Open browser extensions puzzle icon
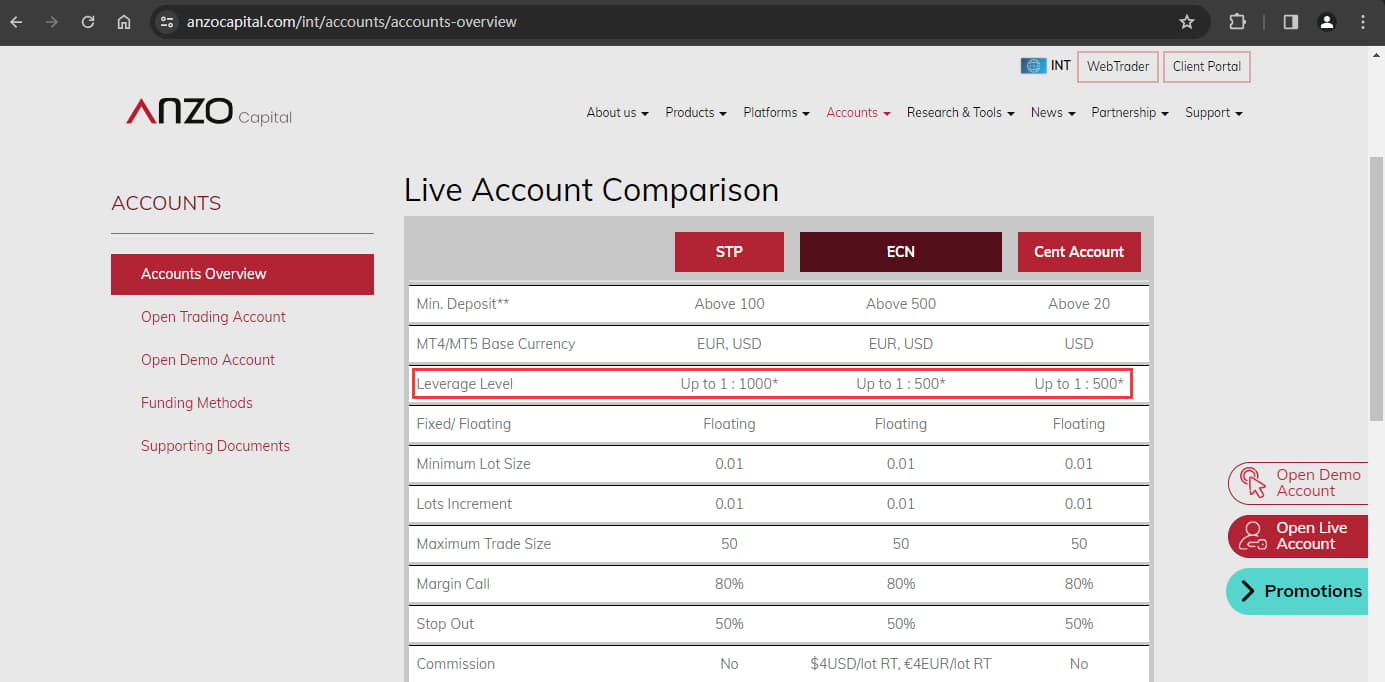1385x682 pixels. tap(1237, 21)
